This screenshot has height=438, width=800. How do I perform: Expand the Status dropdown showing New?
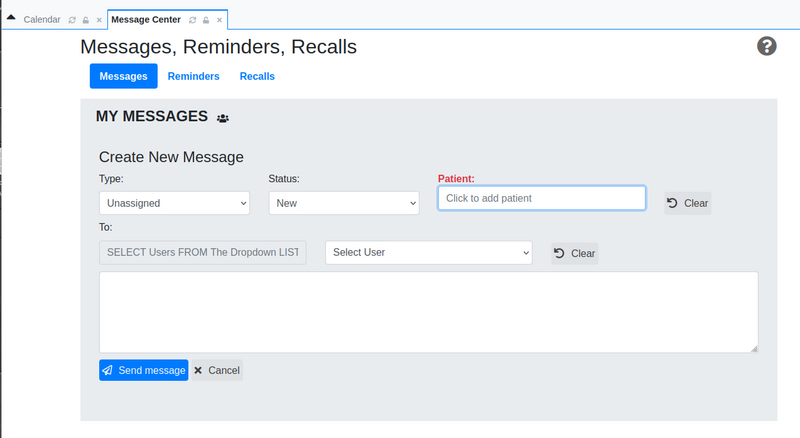coord(344,203)
